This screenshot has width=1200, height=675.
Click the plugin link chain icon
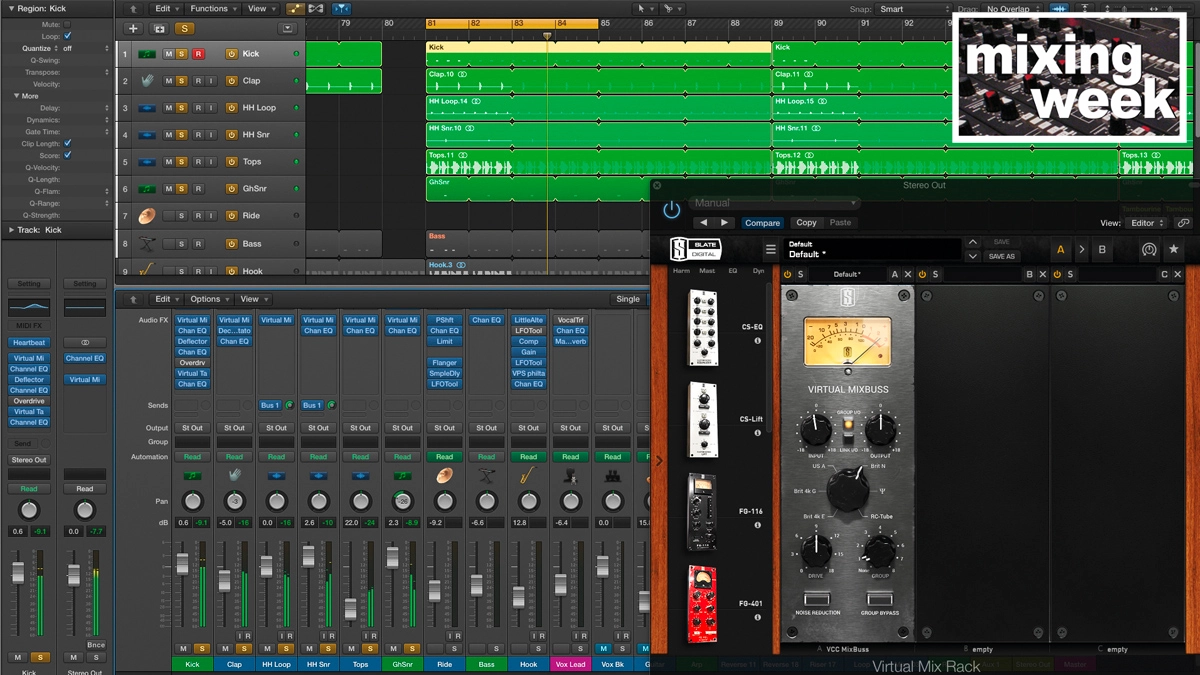(1183, 223)
